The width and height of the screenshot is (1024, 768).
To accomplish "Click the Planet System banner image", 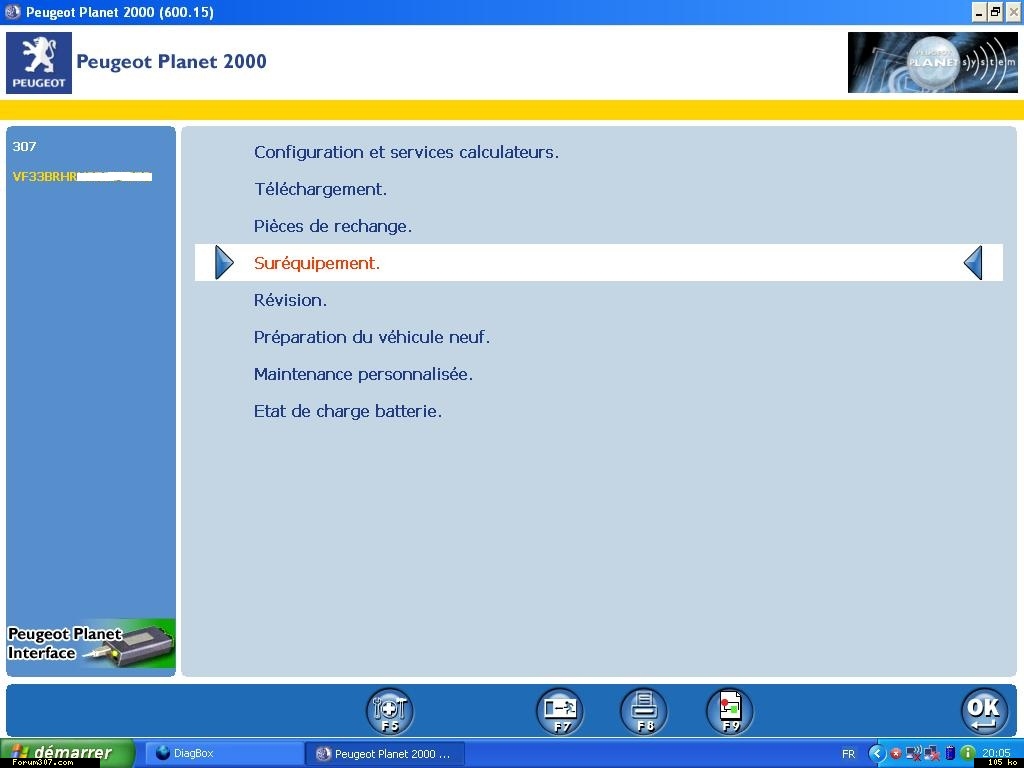I will click(x=932, y=62).
